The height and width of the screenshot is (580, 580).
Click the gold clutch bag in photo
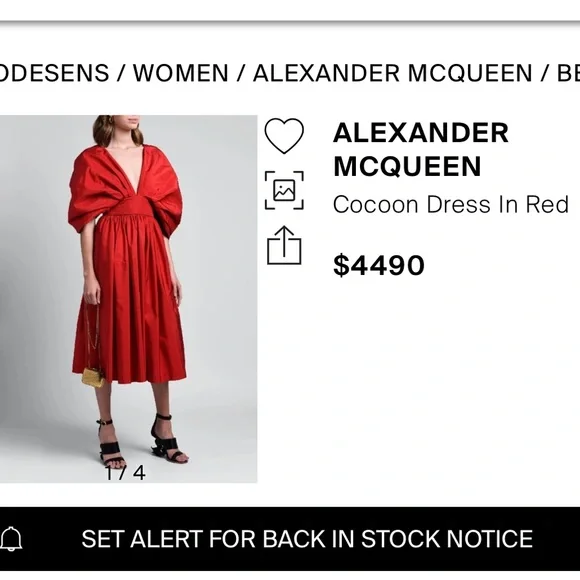point(92,377)
